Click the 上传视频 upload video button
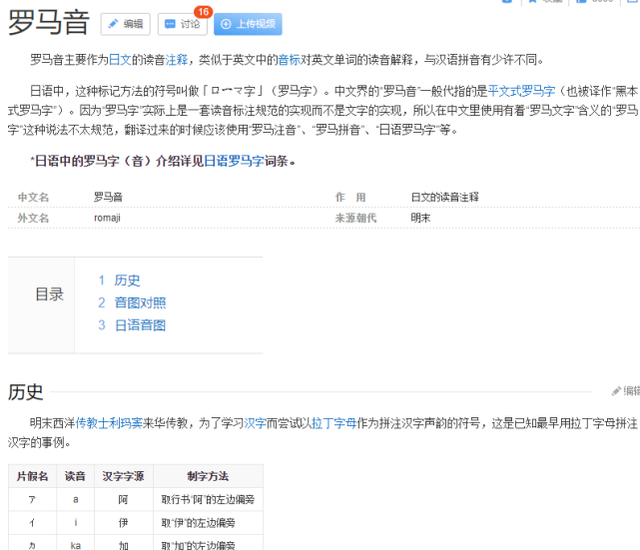 click(x=248, y=24)
